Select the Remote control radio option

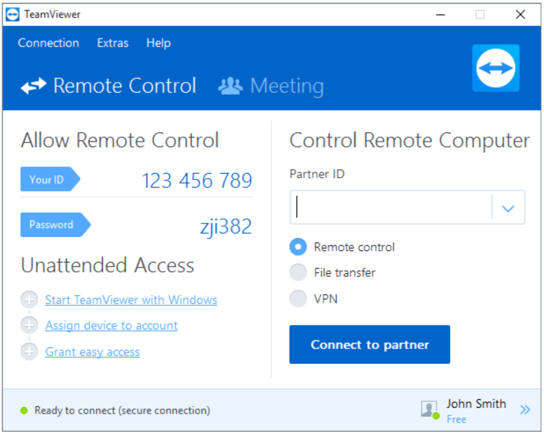click(x=298, y=247)
